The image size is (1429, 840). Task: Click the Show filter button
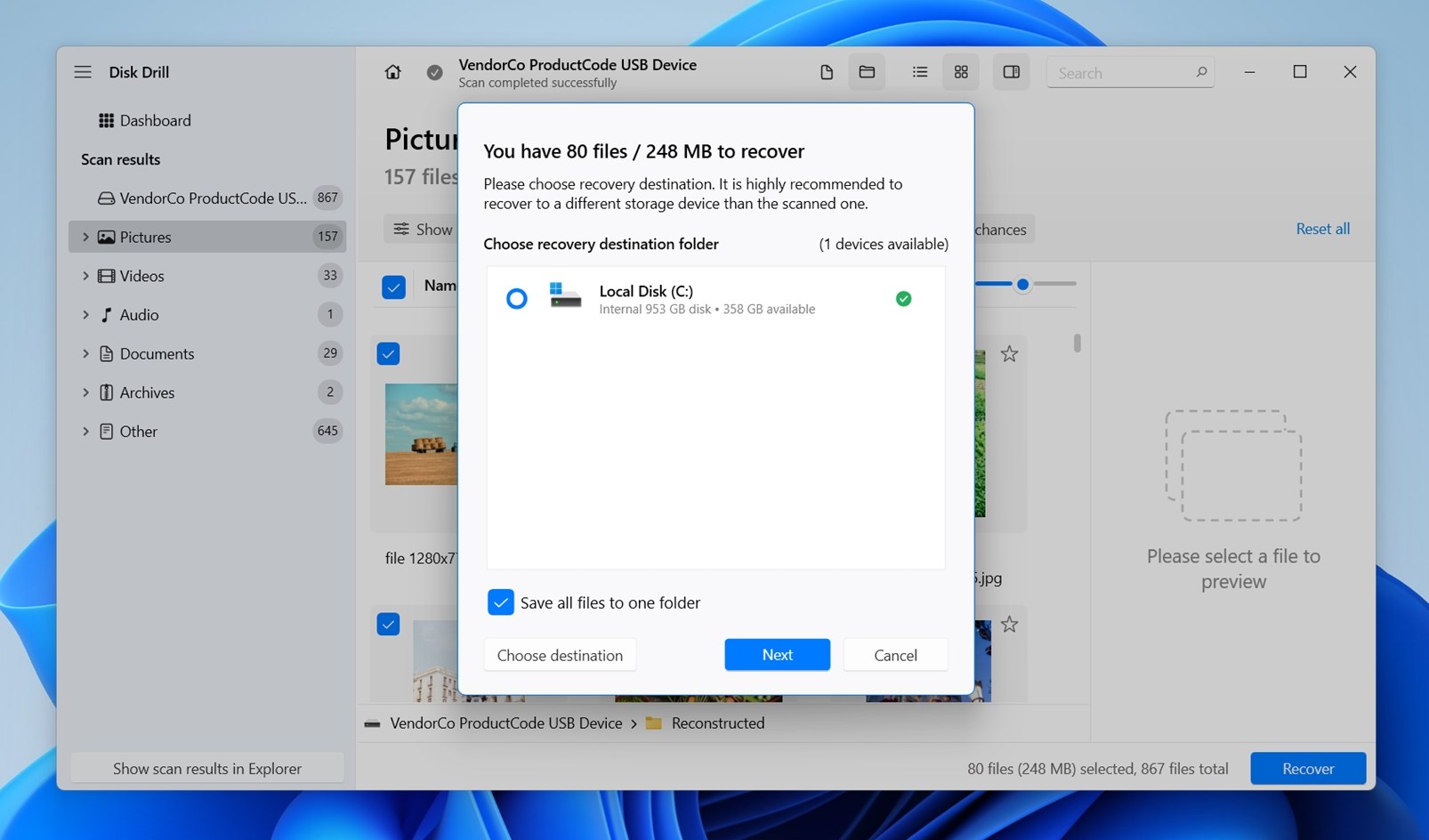421,230
